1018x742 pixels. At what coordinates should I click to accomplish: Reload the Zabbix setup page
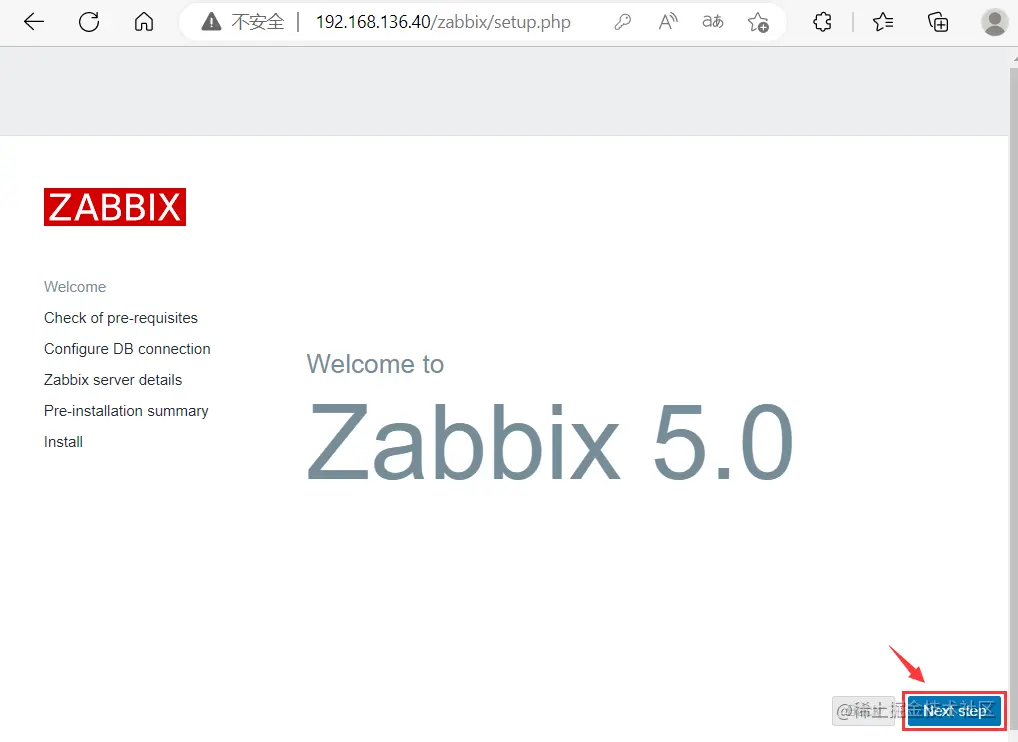pos(89,22)
